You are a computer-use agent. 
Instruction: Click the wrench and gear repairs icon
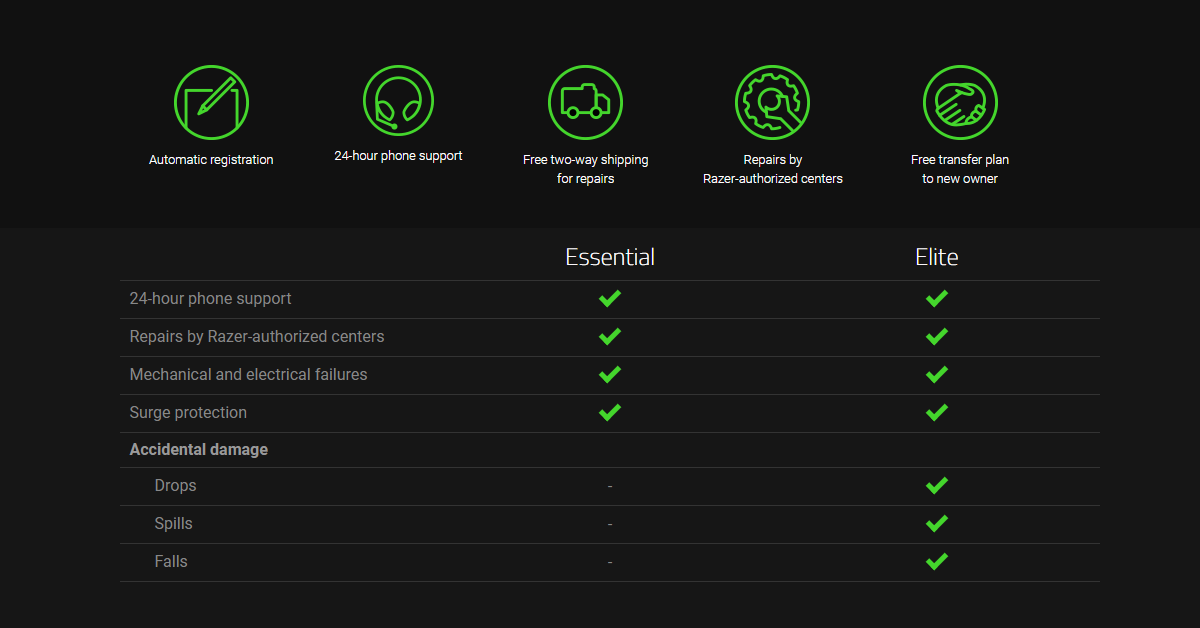[x=772, y=102]
